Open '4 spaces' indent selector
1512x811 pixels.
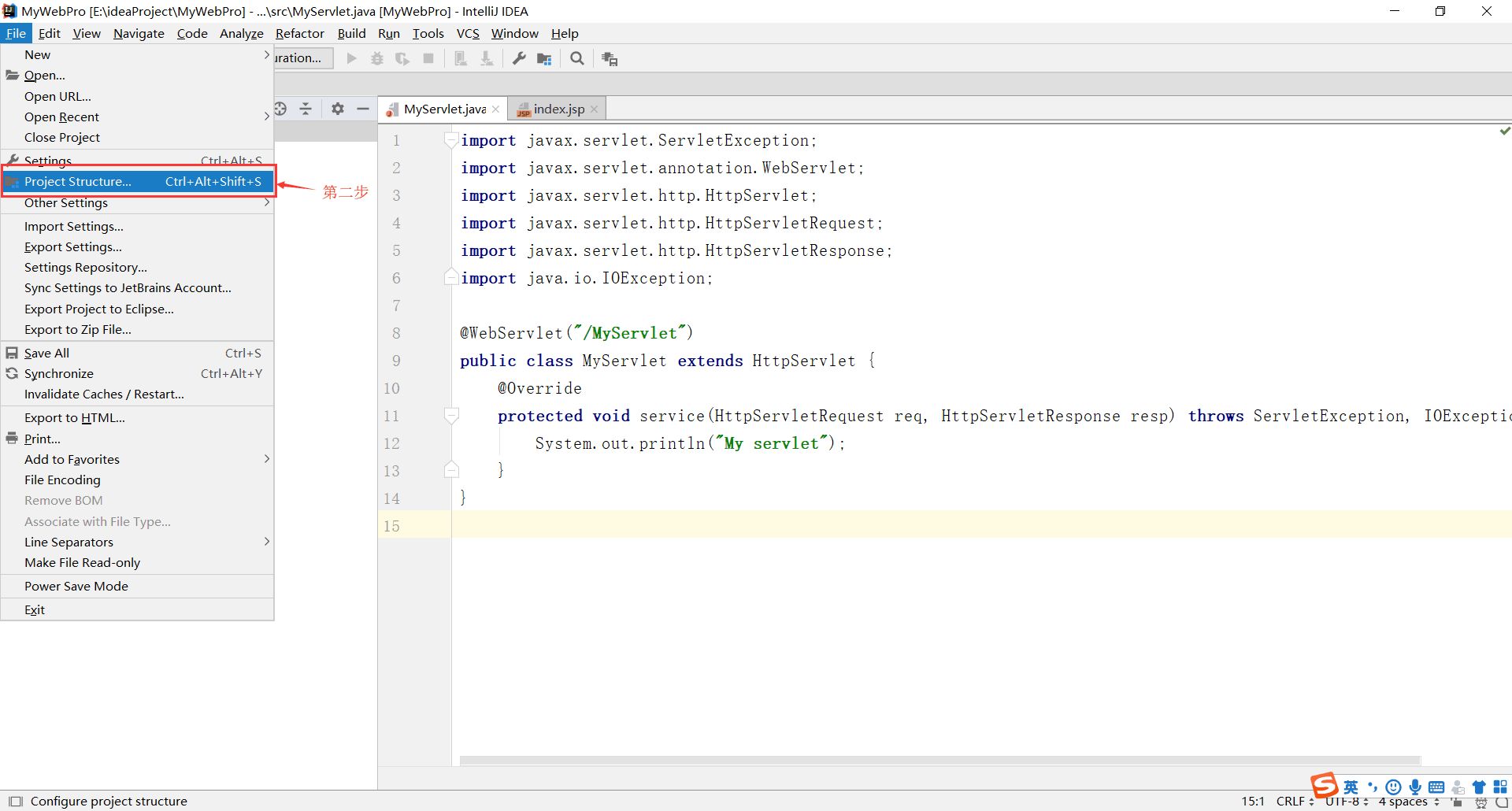(1409, 802)
